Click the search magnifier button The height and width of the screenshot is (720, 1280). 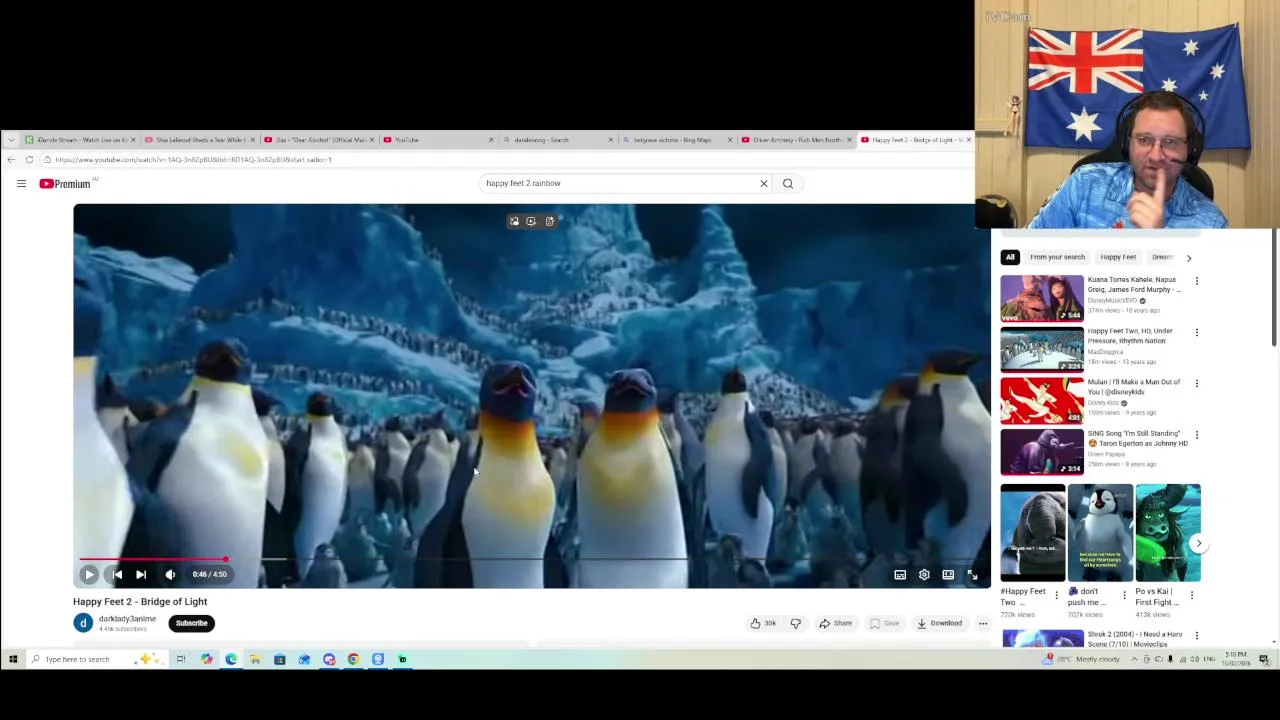(788, 183)
